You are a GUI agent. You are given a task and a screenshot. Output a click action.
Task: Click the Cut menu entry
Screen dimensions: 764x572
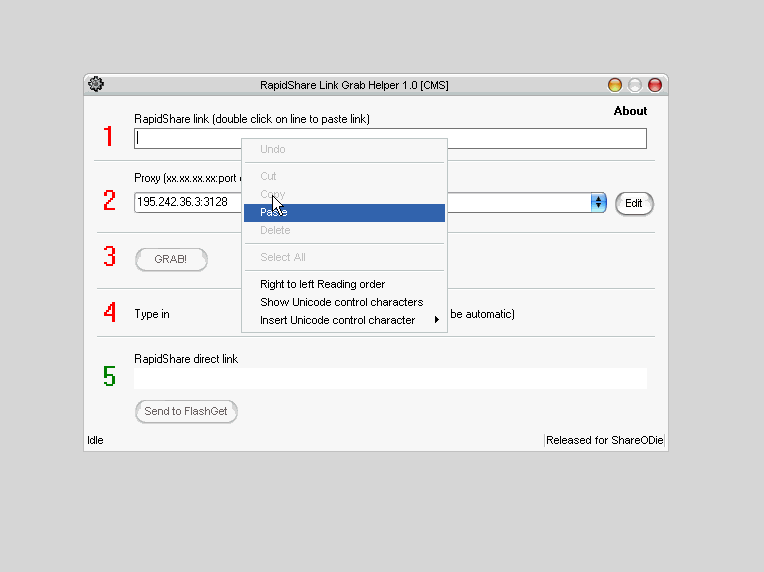(x=344, y=176)
